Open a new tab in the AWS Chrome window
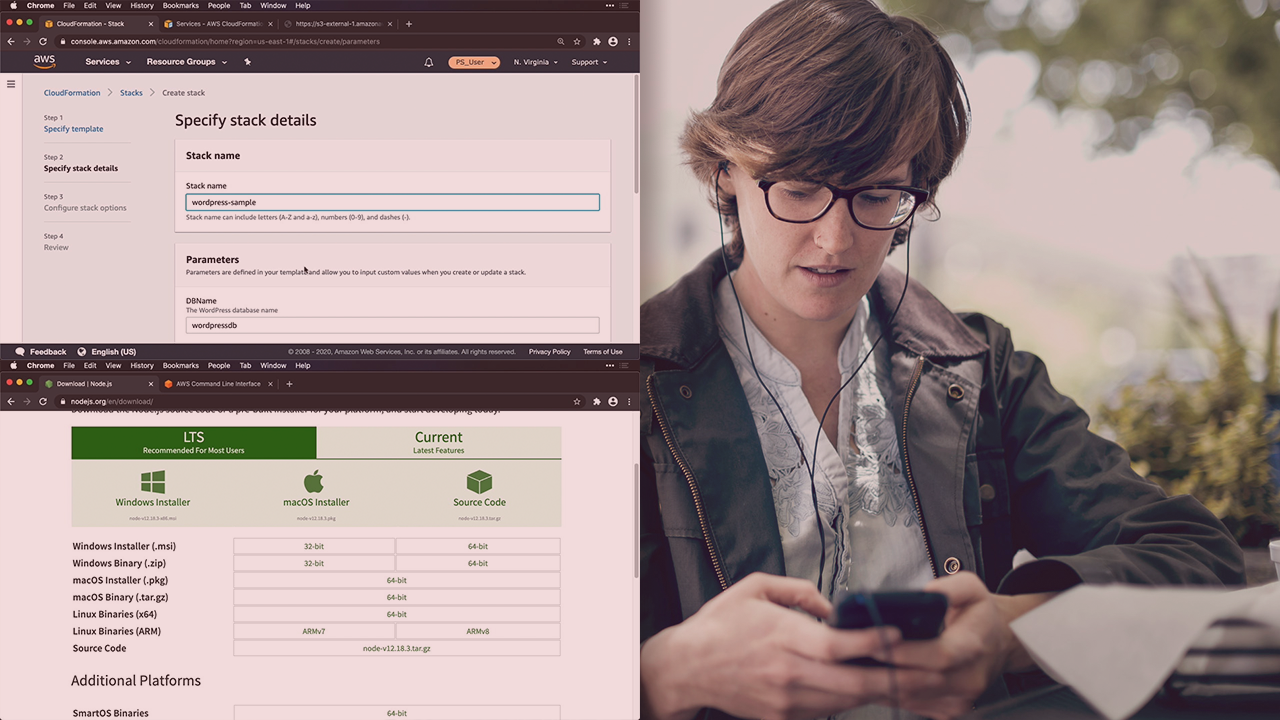 coord(408,23)
